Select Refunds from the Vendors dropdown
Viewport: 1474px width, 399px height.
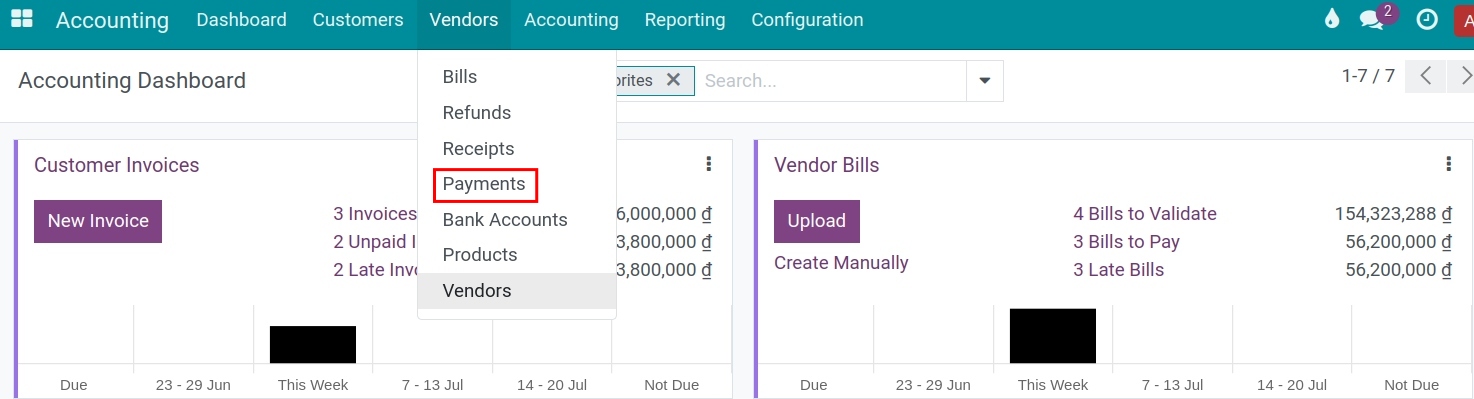point(517,113)
